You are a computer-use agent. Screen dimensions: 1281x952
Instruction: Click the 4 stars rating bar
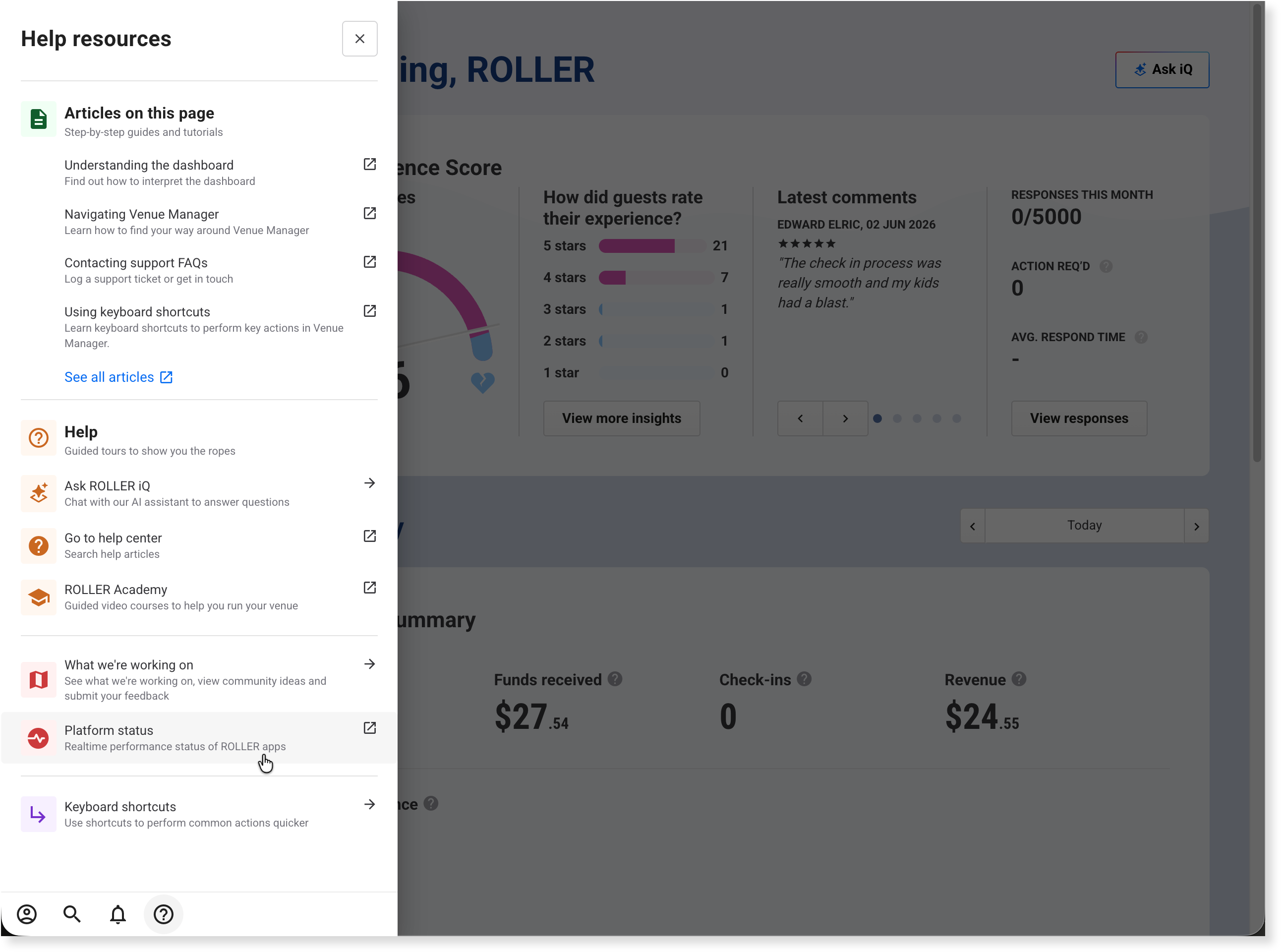[x=656, y=278]
